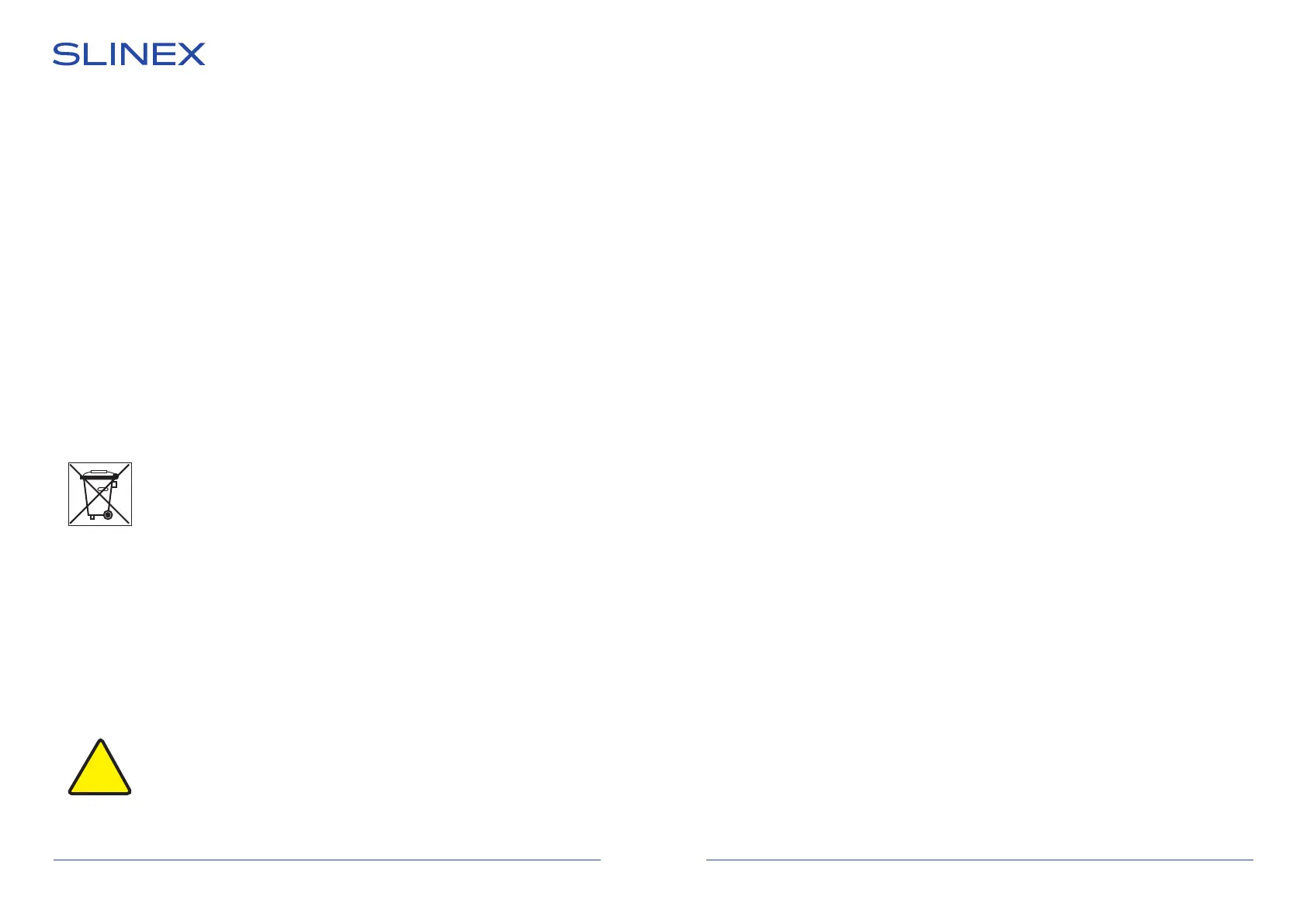This screenshot has width=1307, height=924.
Task: Click the letter L in SLINEX logo
Action: click(x=93, y=54)
